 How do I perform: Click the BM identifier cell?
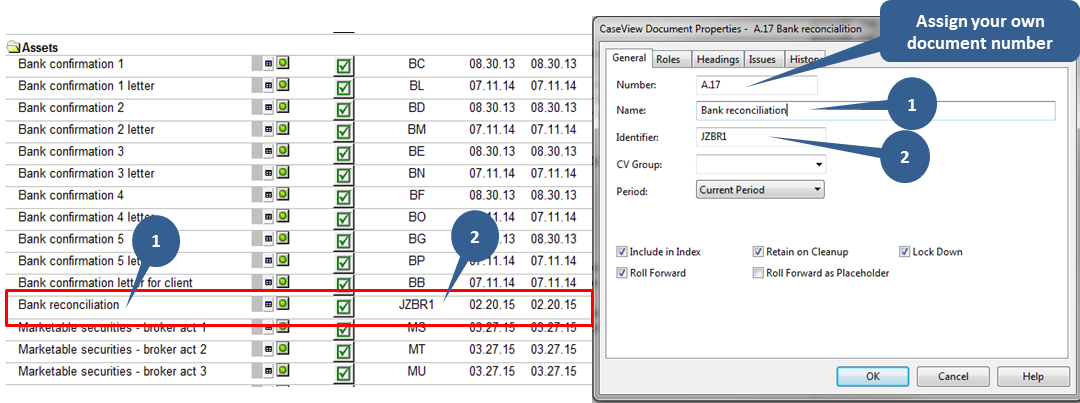click(417, 130)
